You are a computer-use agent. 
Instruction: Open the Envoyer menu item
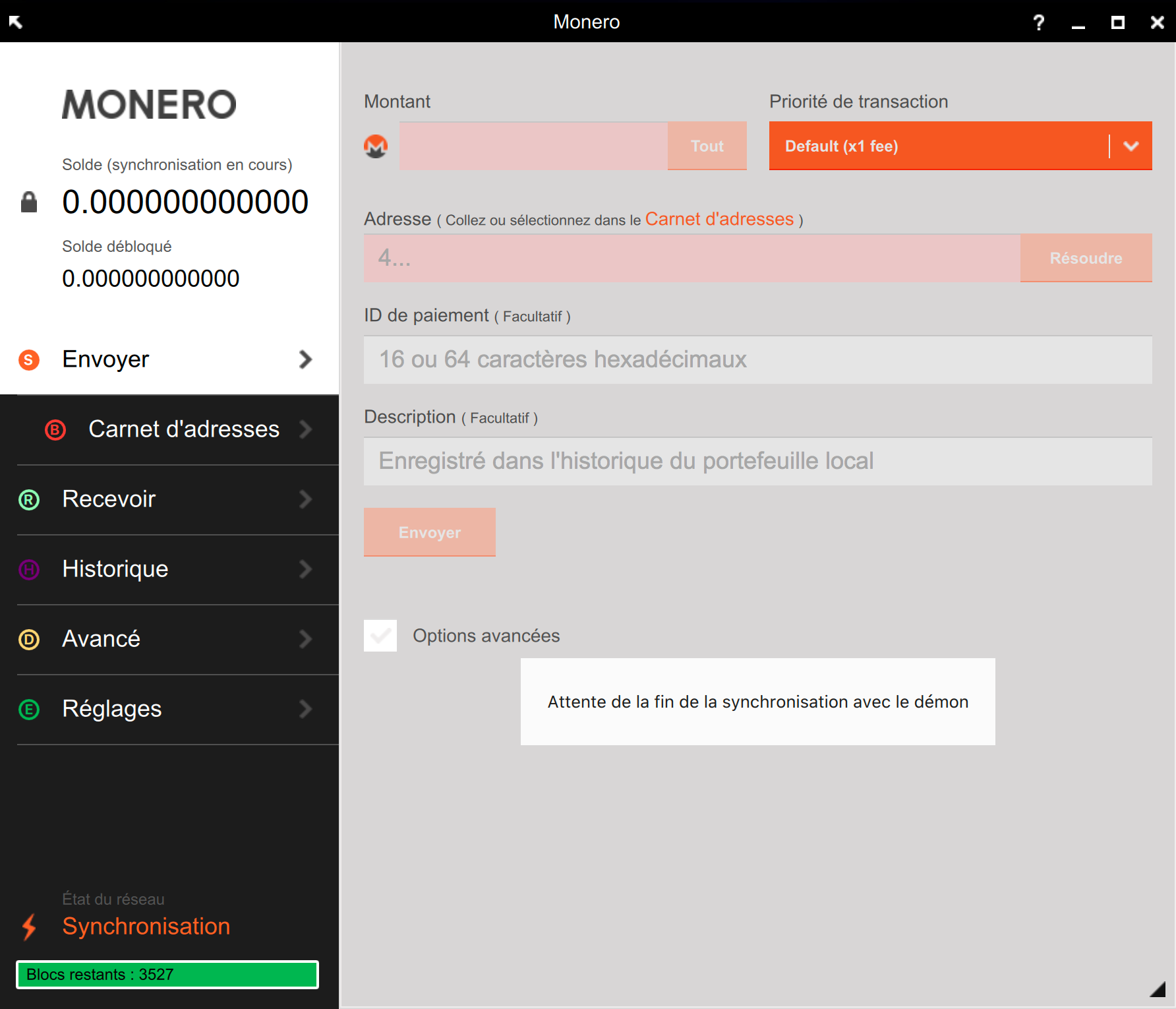click(x=169, y=359)
